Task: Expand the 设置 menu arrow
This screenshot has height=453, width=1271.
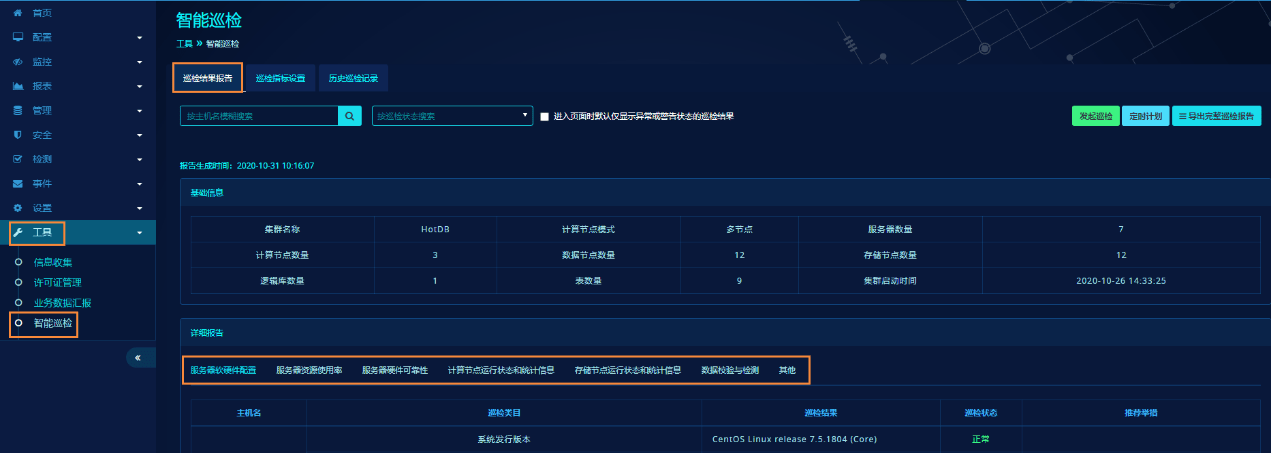Action: click(x=139, y=209)
